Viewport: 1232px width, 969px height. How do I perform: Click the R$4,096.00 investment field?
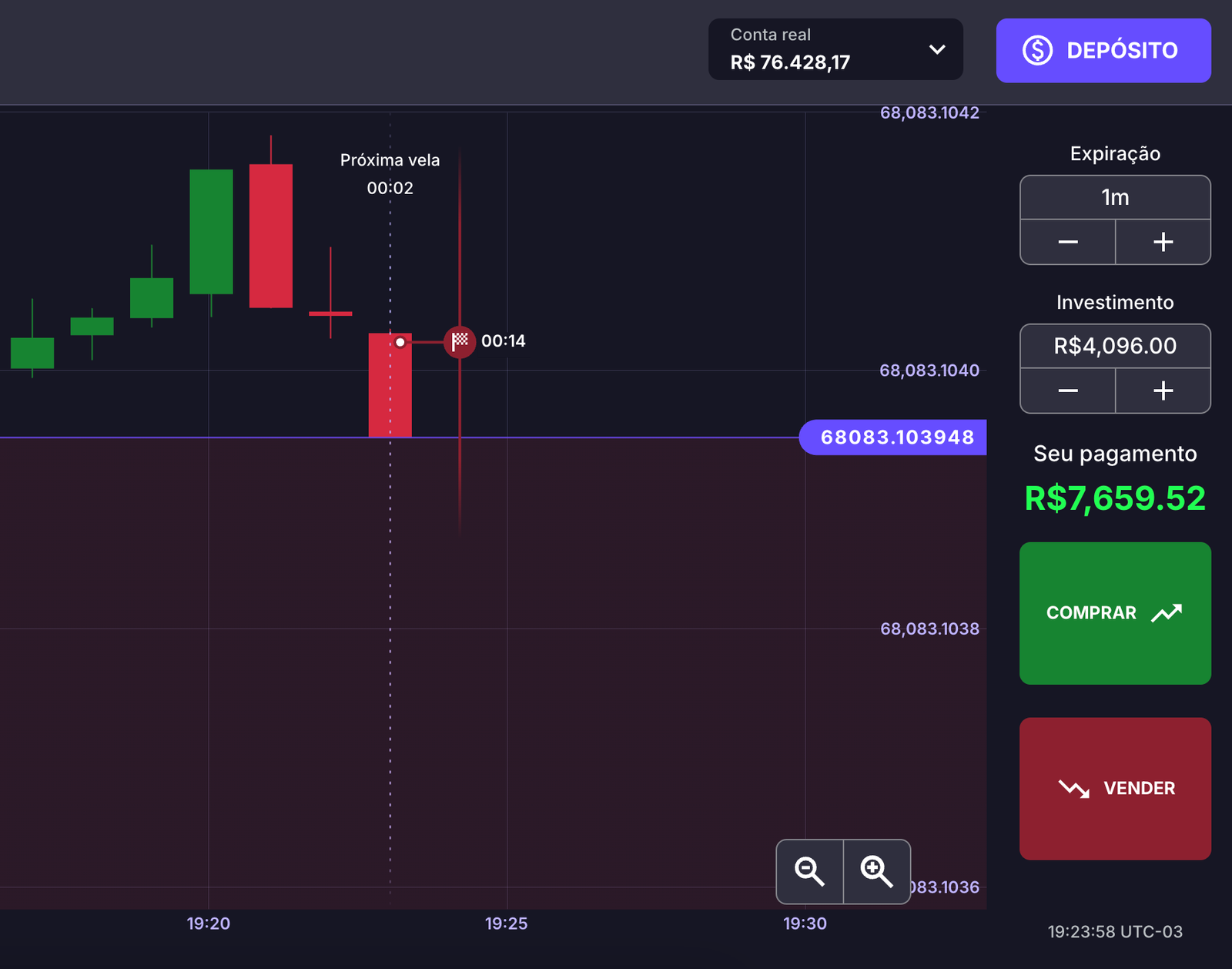click(x=1114, y=347)
